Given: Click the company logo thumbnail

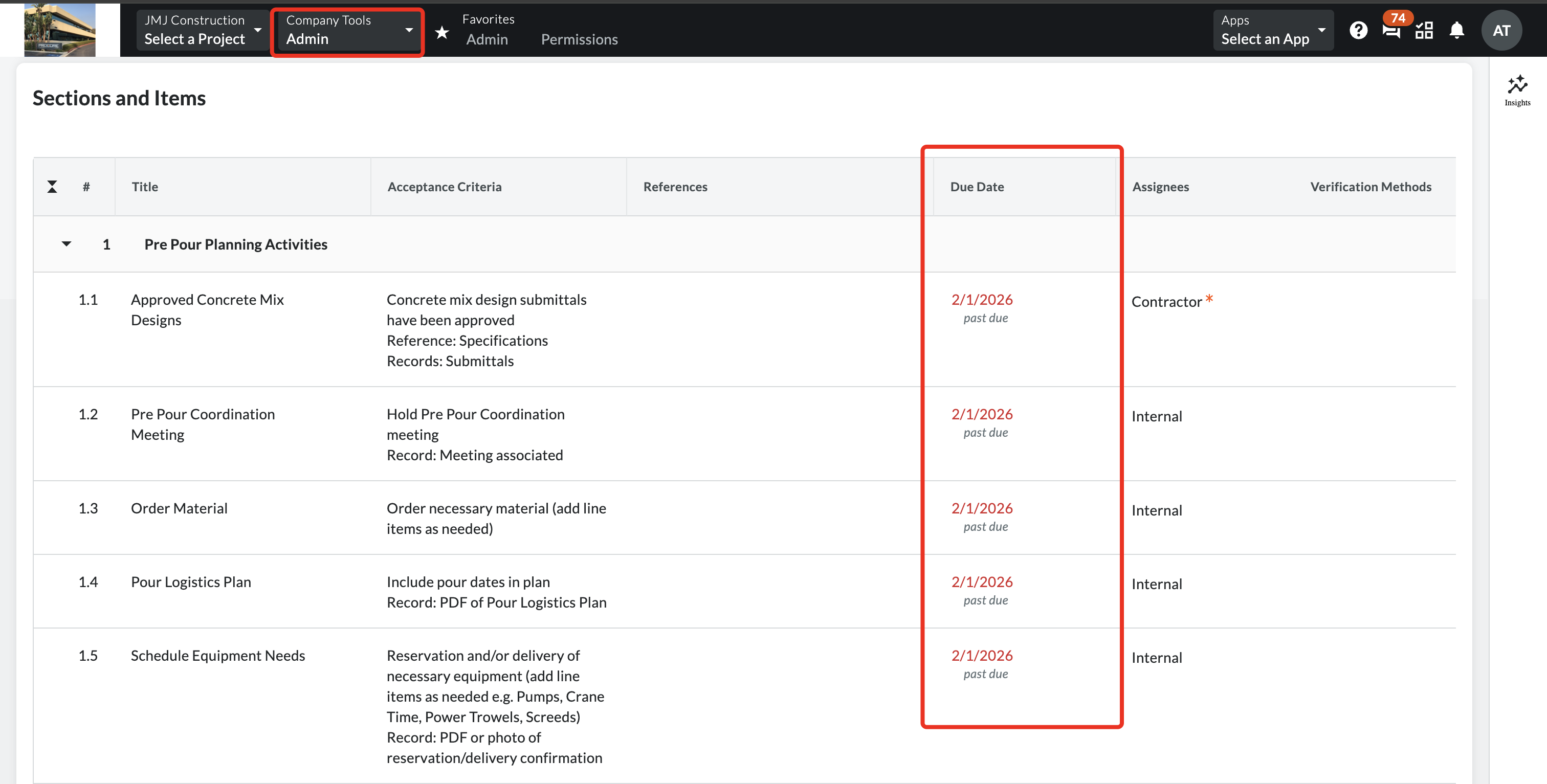Looking at the screenshot, I should (59, 30).
